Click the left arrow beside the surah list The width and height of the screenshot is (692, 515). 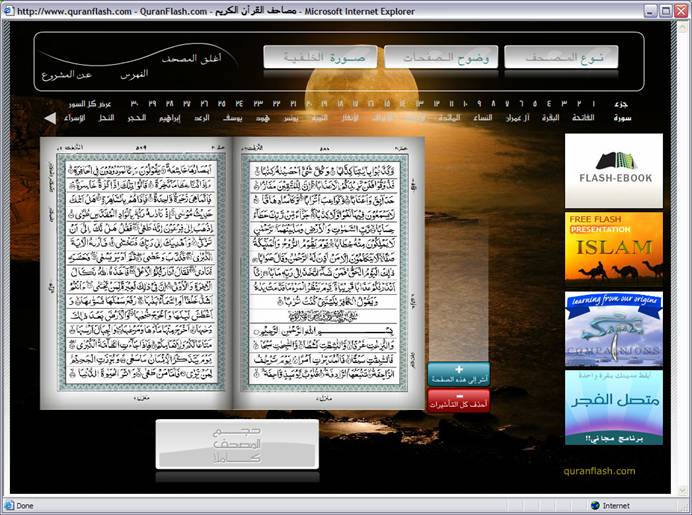(49, 118)
